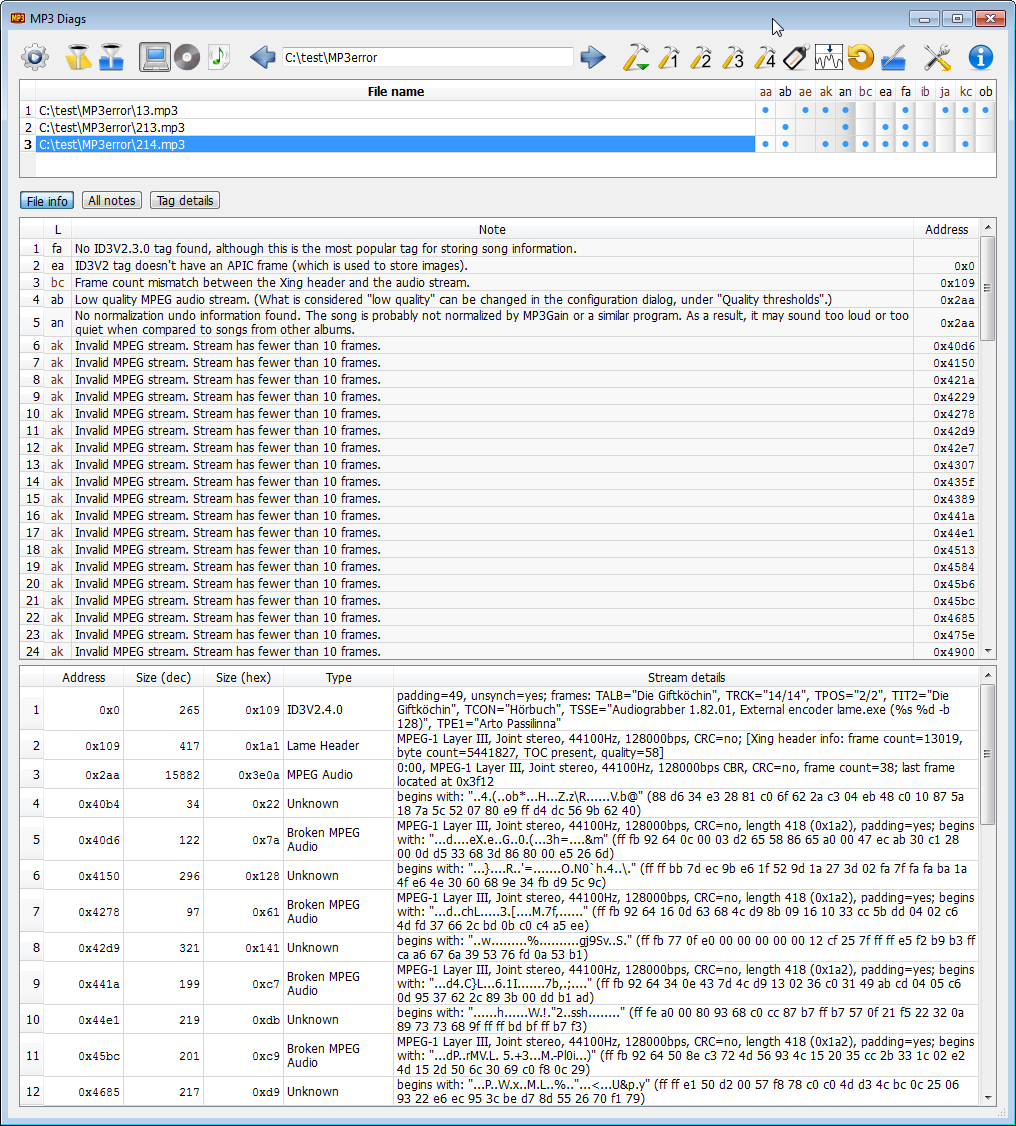Open the note filter (yellow funnel)
The height and width of the screenshot is (1126, 1016).
pos(78,57)
